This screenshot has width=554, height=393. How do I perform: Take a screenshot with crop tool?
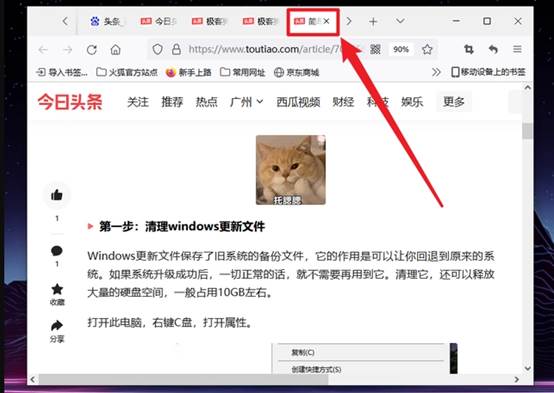click(x=469, y=49)
